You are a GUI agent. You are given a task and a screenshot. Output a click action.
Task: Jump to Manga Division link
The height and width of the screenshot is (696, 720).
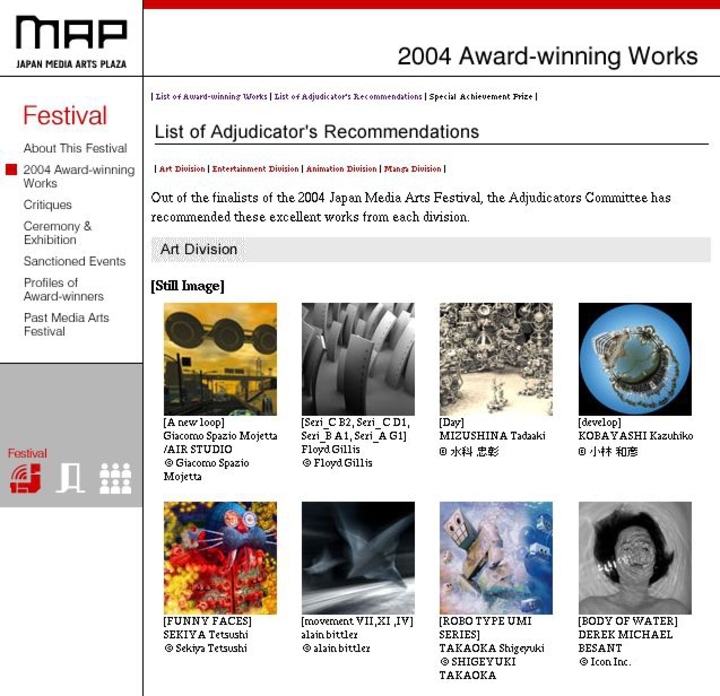click(x=412, y=168)
